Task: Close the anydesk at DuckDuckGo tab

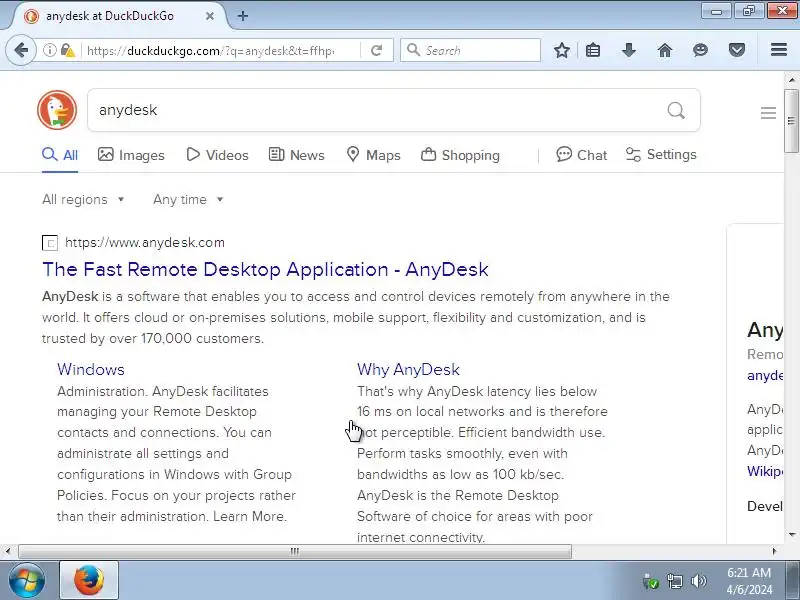Action: 210,16
